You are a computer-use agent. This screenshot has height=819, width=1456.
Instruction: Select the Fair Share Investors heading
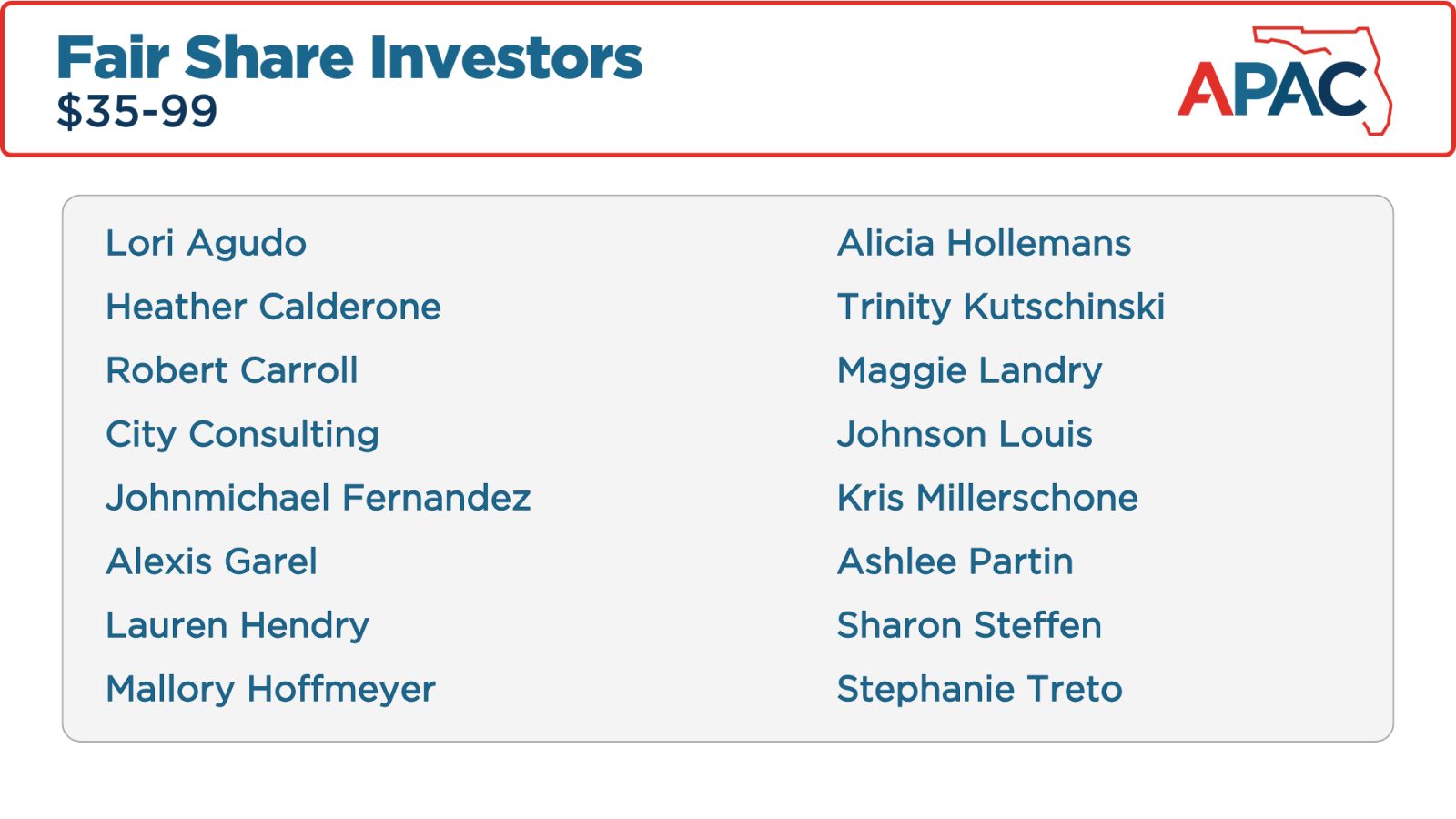(x=349, y=58)
